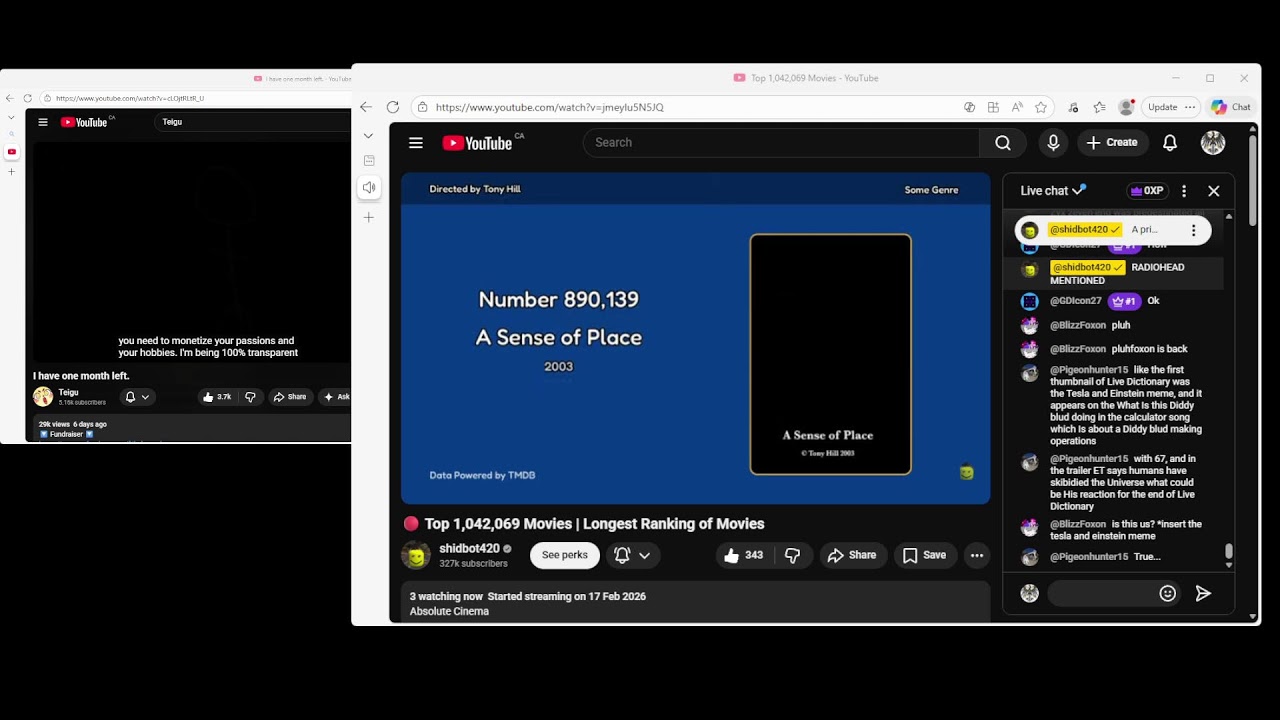Open Teigu channel avatar
Viewport: 1280px width, 720px height.
(x=43, y=397)
